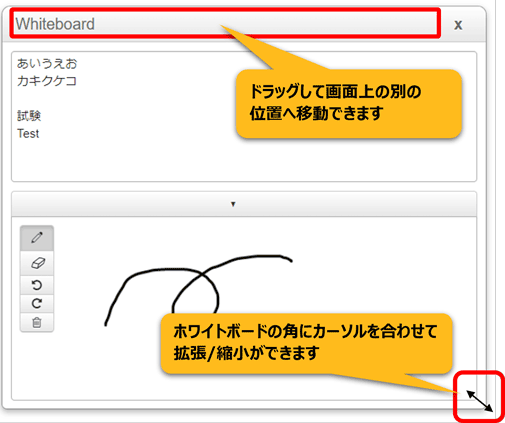Click the black hand-drawn stroke where it crosses itself

click(201, 273)
